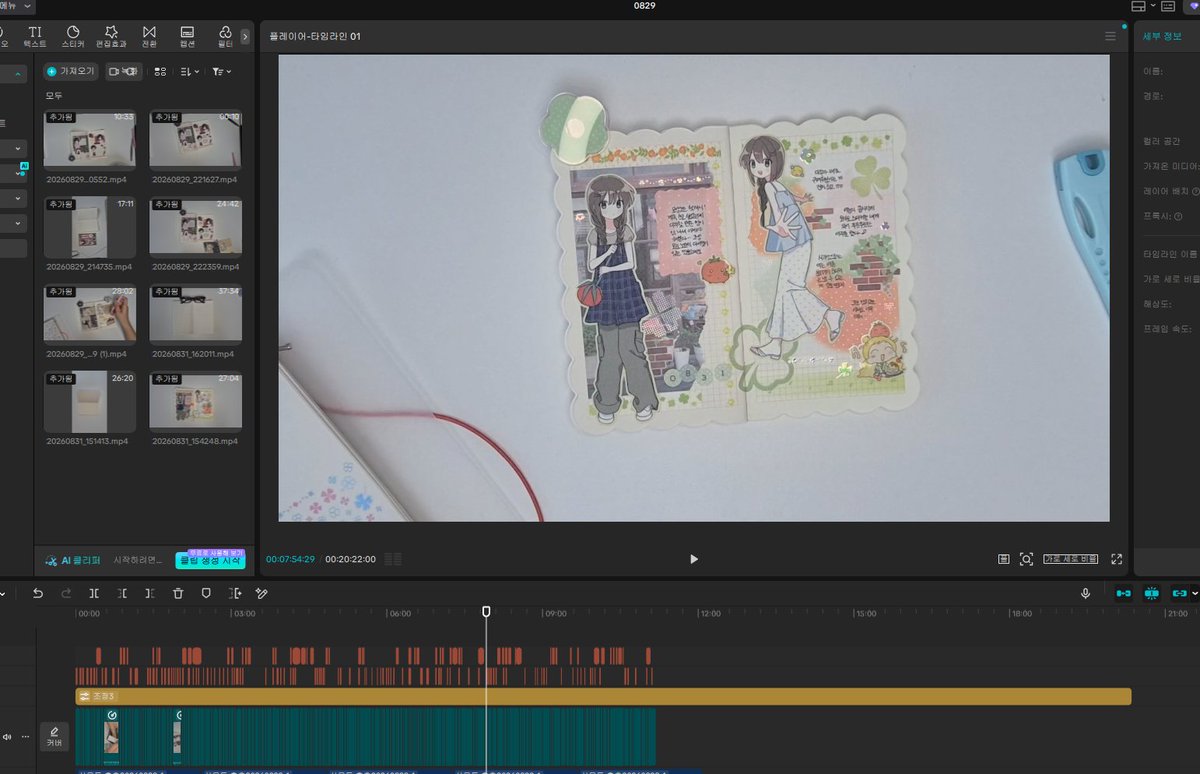
Task: Jump to 03:00 on the timeline ruler
Action: pos(244,613)
